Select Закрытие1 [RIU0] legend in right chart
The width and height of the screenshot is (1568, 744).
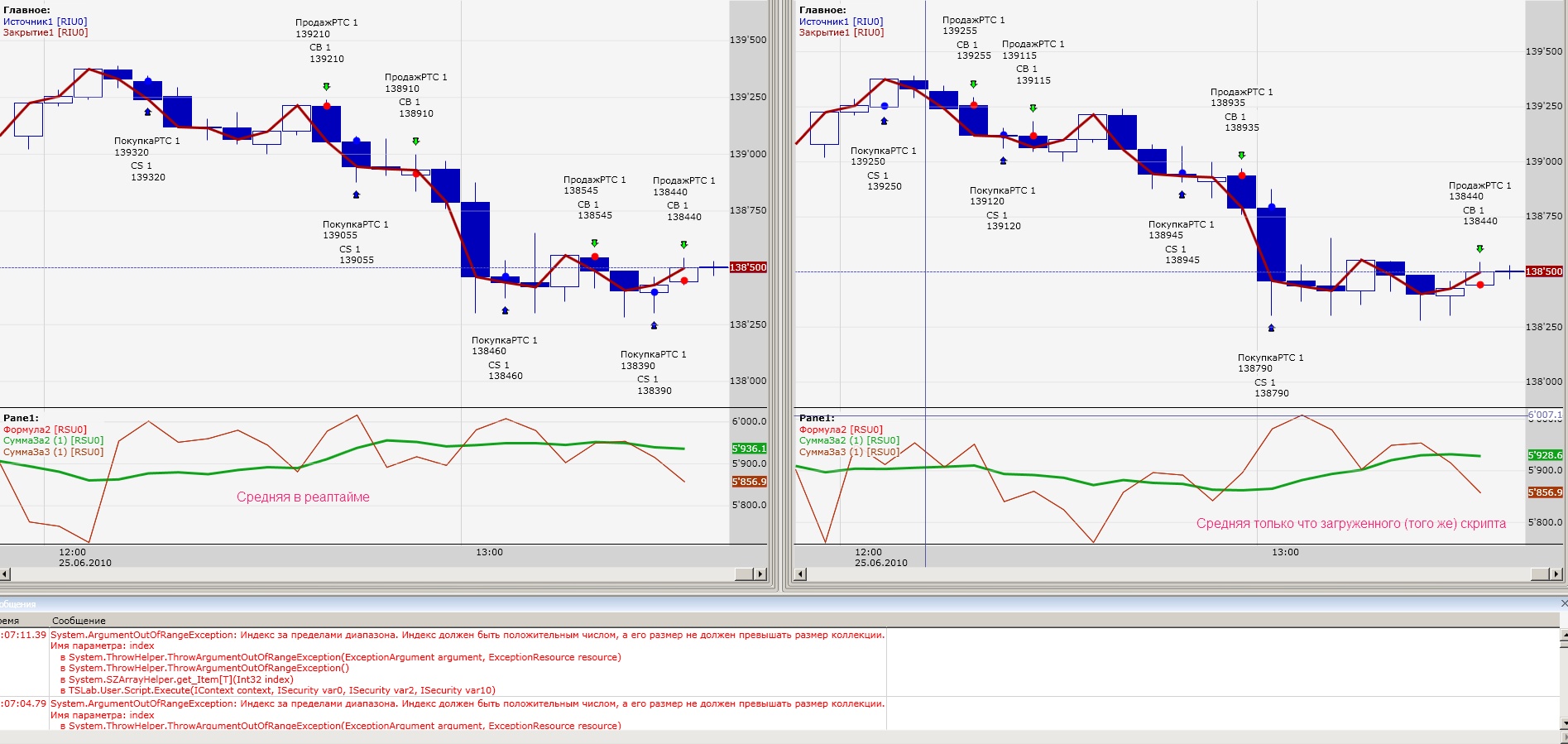point(842,32)
